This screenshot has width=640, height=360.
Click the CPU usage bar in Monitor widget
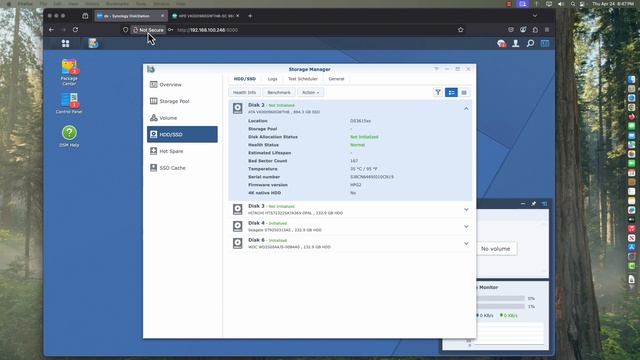pos(500,298)
